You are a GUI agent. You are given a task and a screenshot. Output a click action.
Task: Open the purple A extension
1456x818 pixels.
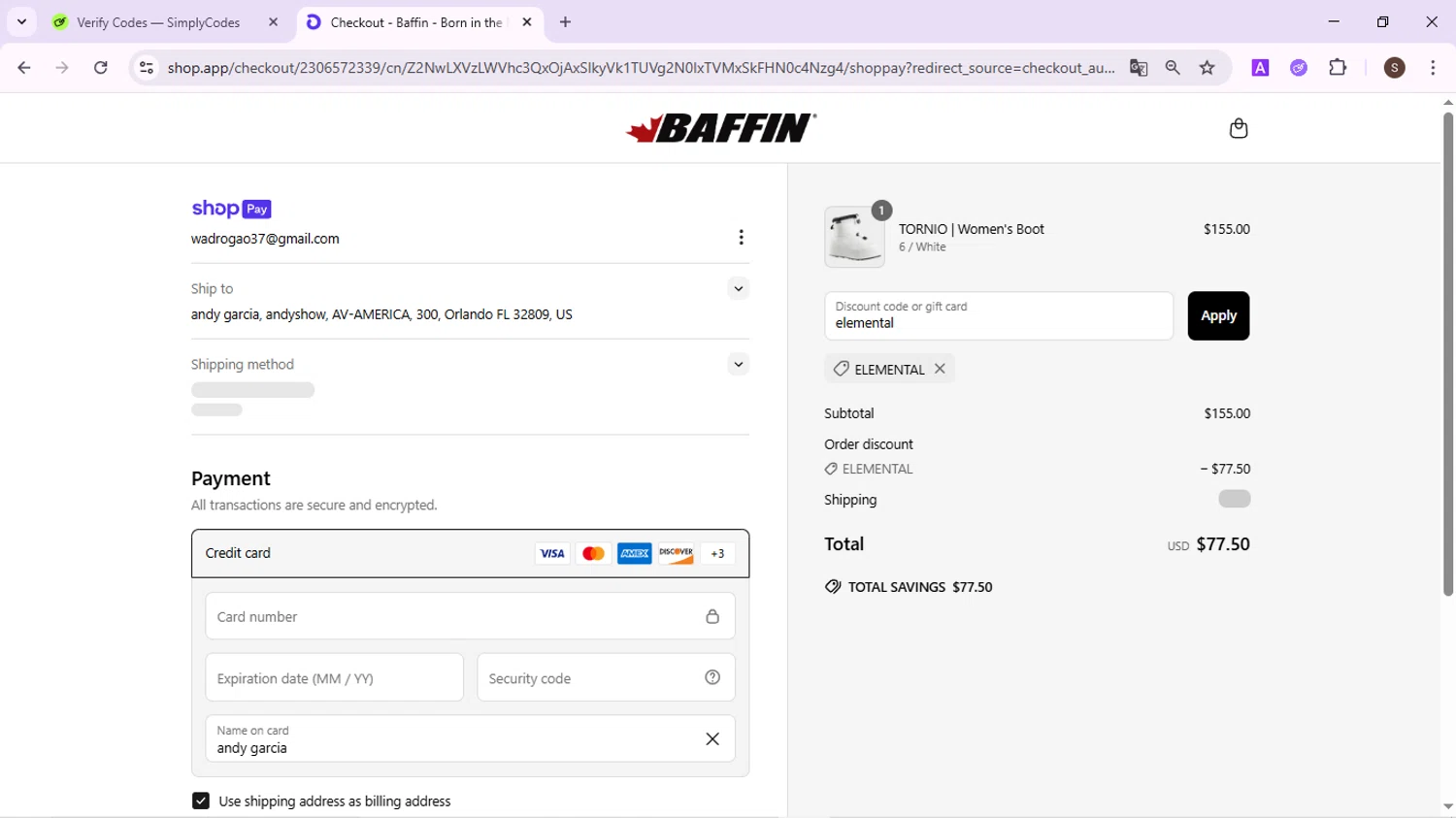tap(1260, 68)
